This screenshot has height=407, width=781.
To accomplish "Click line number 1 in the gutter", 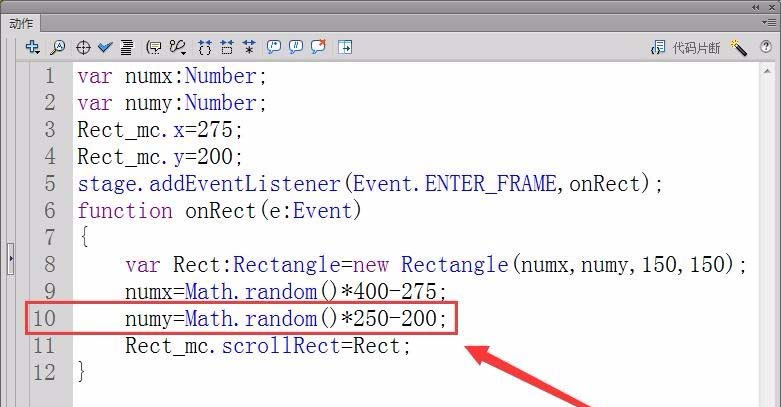I will click(50, 76).
